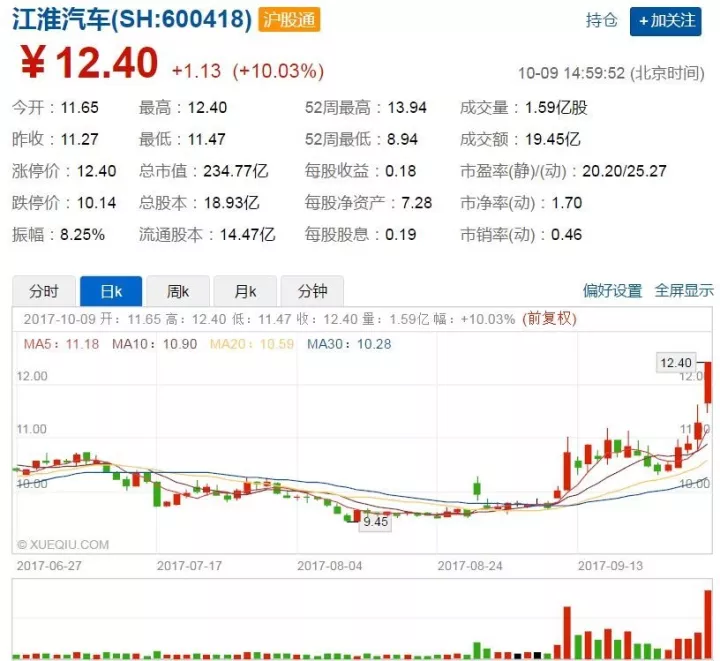Click the 最高 12.40 value
The width and height of the screenshot is (720, 661).
tap(207, 107)
